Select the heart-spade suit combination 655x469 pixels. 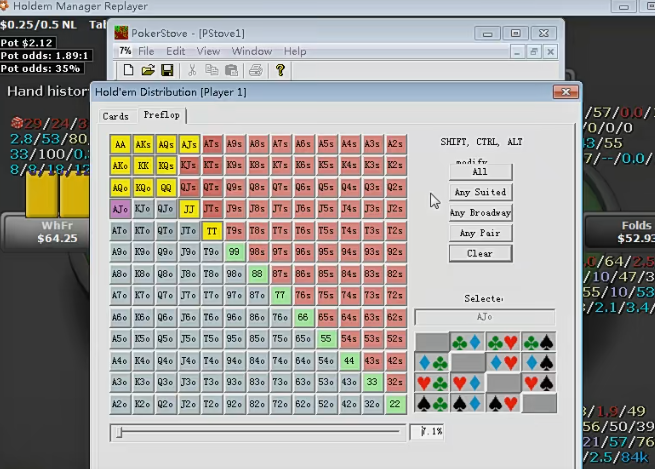538,382
